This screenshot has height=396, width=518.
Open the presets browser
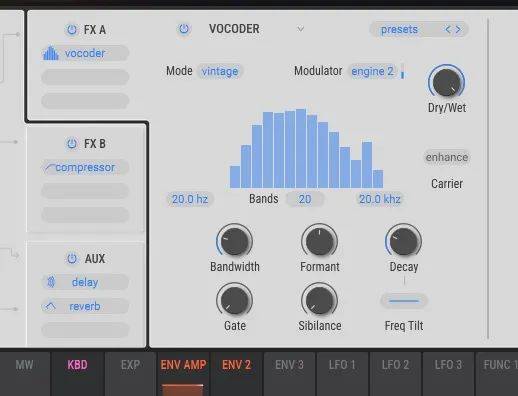[399, 29]
